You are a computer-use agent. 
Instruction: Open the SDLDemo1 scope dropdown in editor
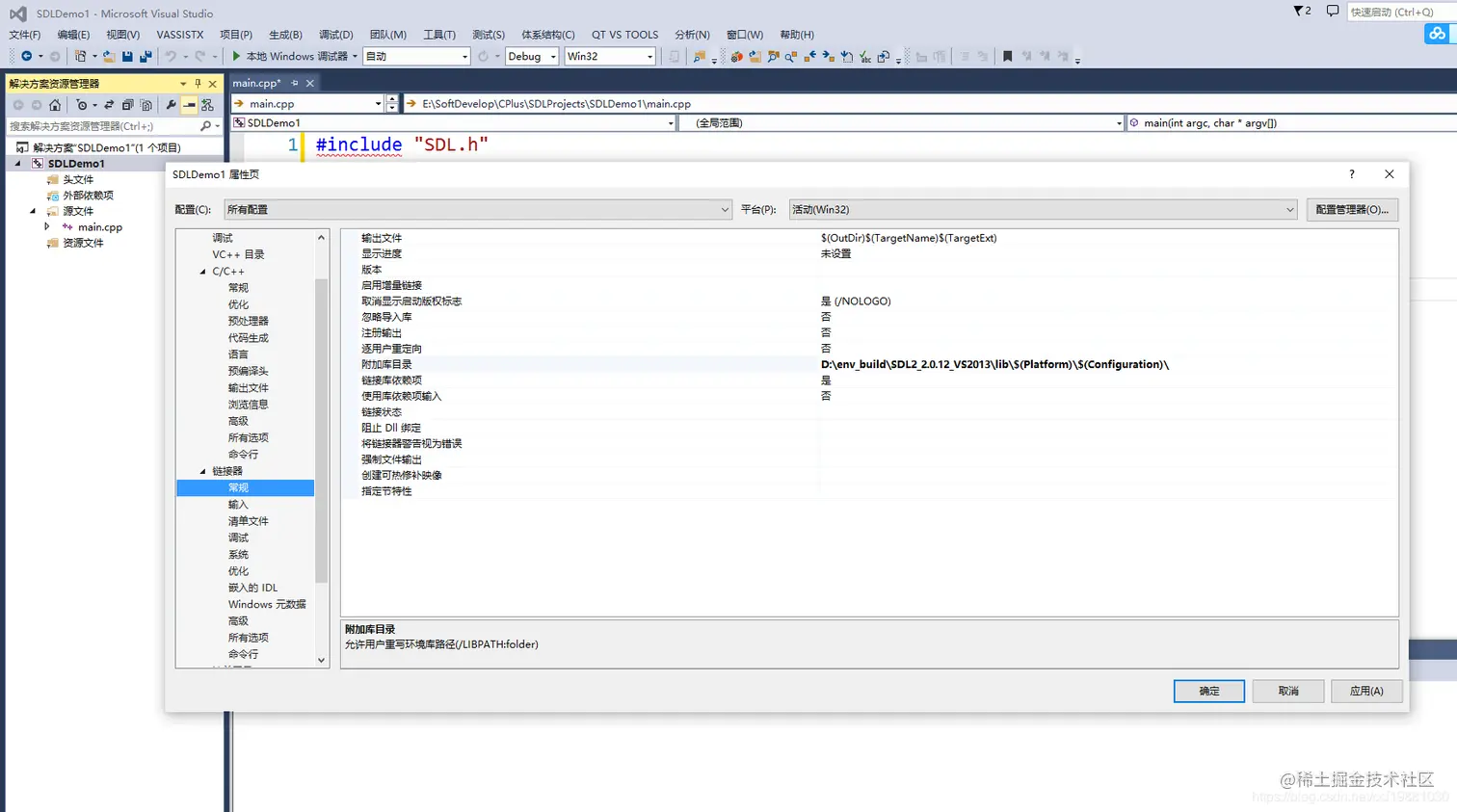[453, 123]
